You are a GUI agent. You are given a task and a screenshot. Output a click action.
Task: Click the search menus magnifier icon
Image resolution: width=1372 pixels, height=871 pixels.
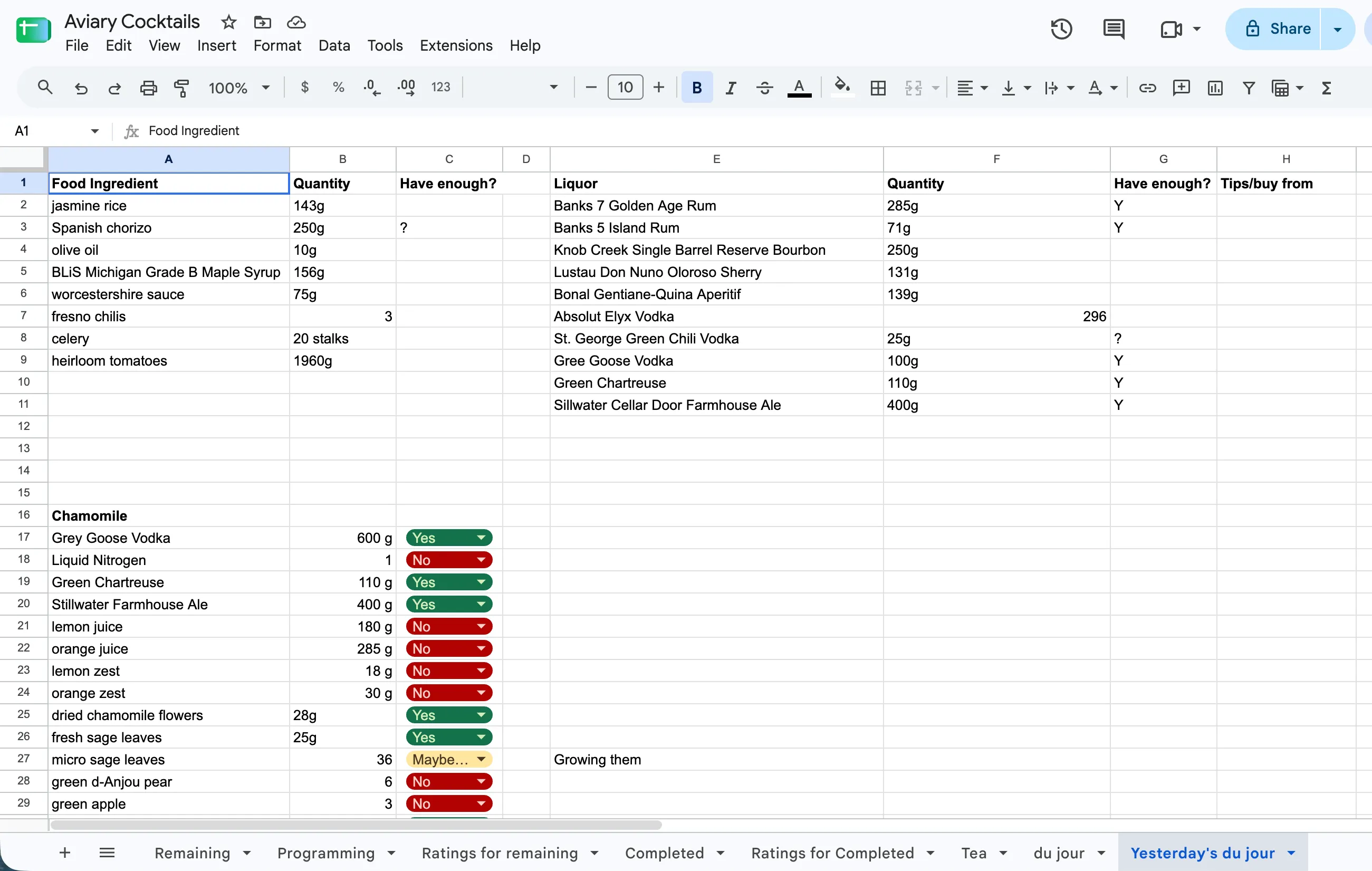tap(44, 88)
